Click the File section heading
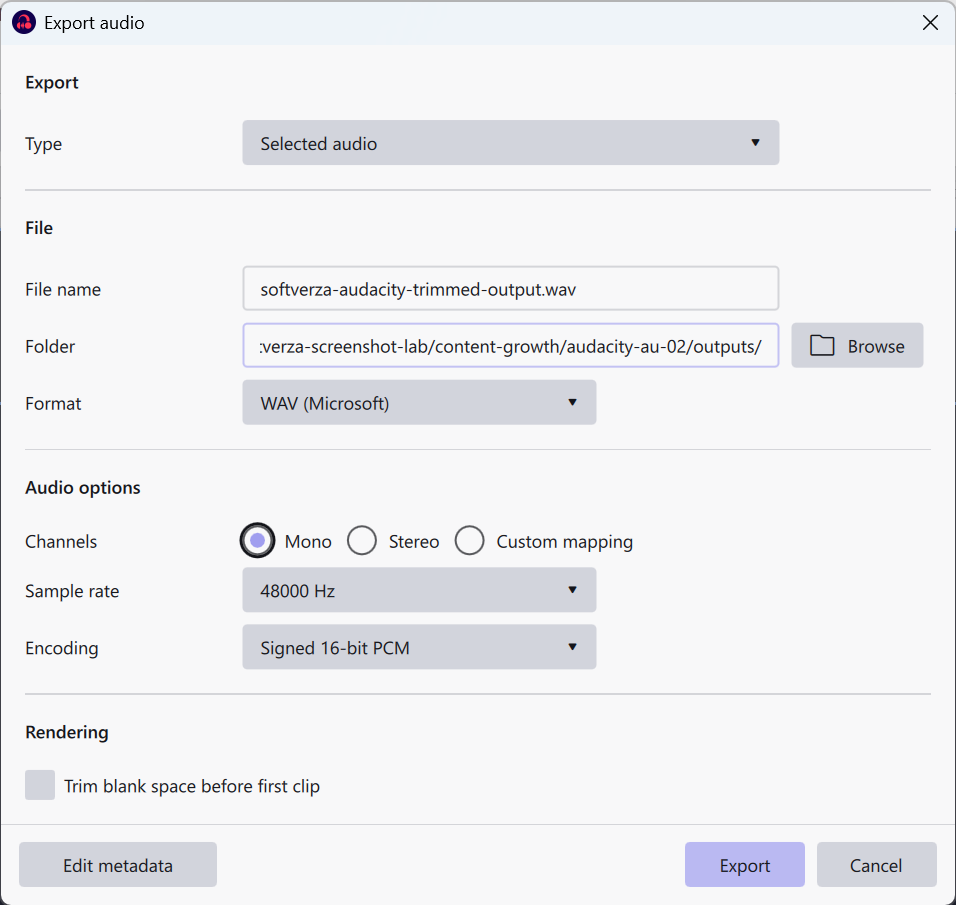The width and height of the screenshot is (956, 905). 39,228
